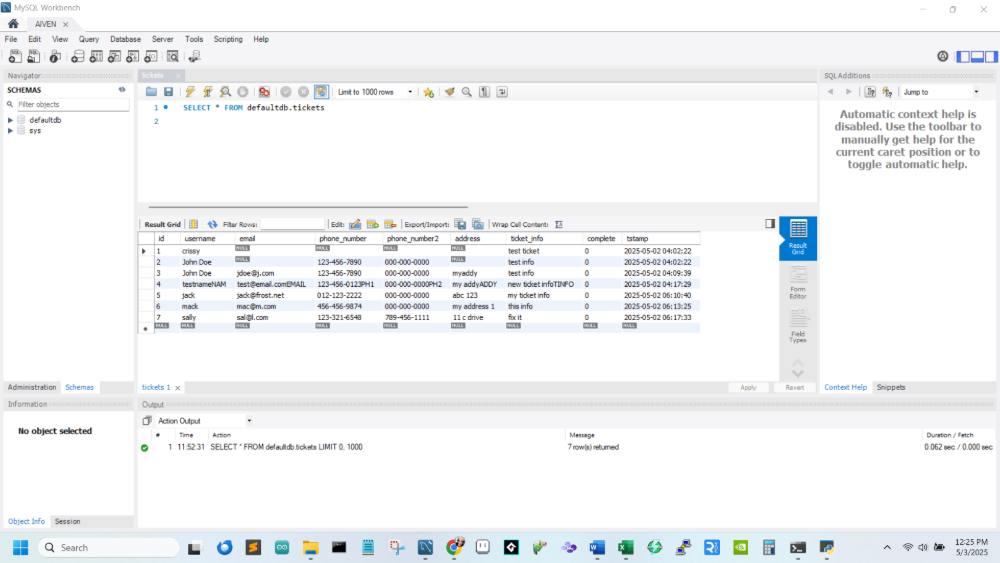Stop the running query
Image resolution: width=1000 pixels, height=563 pixels.
point(243,92)
